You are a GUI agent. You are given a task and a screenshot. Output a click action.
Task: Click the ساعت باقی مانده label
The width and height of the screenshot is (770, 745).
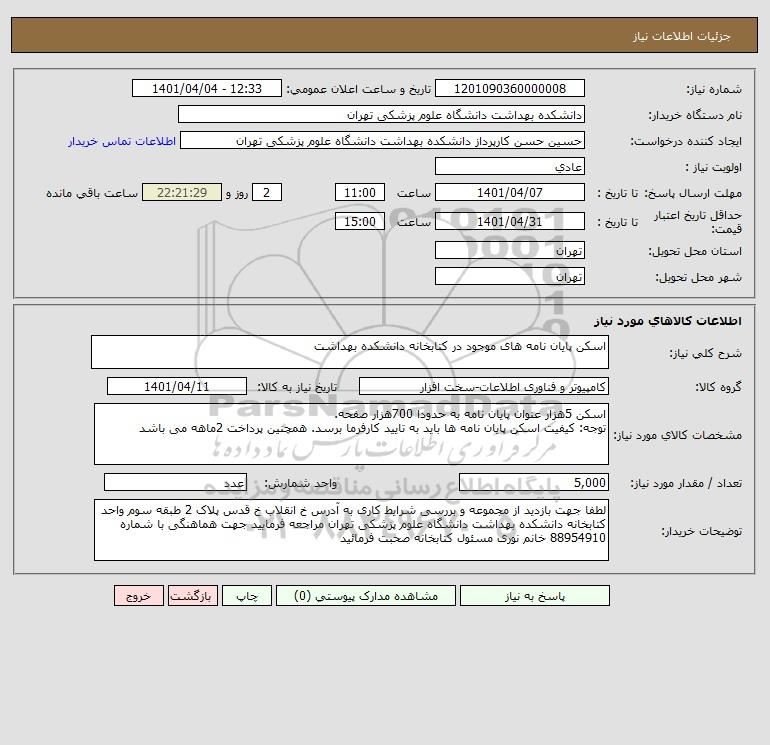point(92,193)
